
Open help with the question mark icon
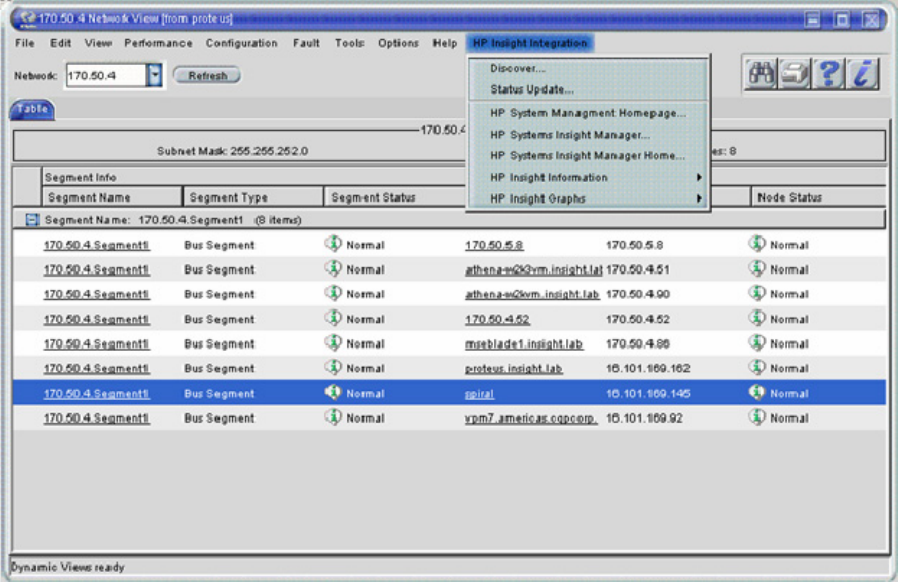point(828,73)
